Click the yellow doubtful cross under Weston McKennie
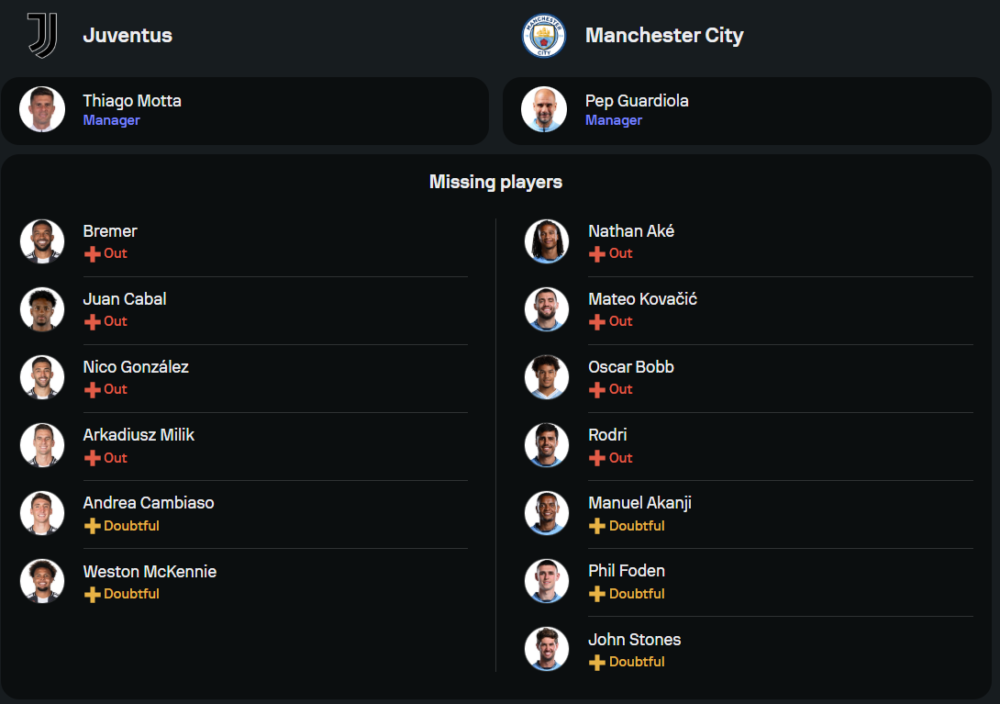Image resolution: width=1000 pixels, height=704 pixels. coord(92,594)
